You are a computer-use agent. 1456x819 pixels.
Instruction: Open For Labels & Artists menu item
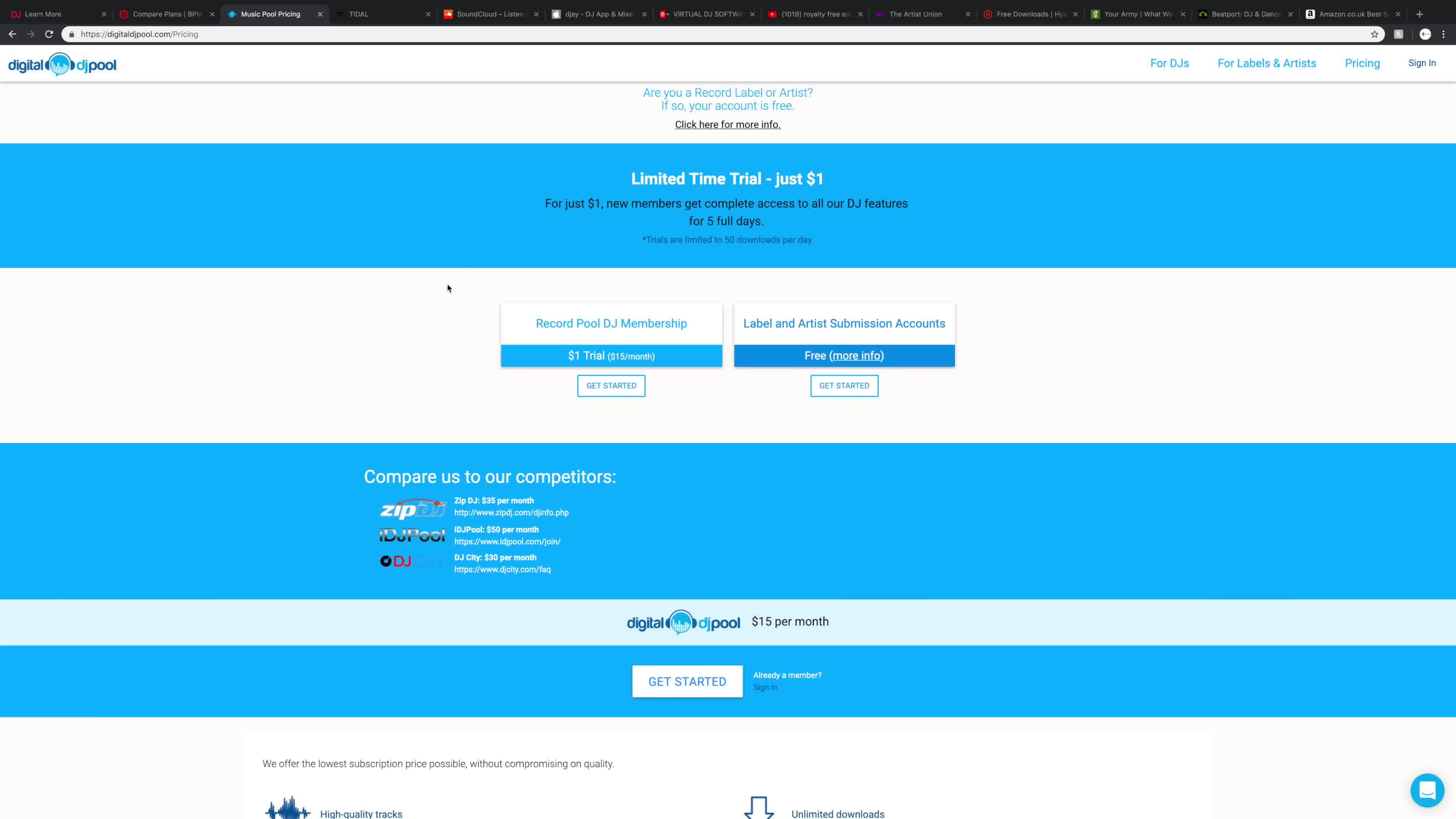[x=1267, y=63]
